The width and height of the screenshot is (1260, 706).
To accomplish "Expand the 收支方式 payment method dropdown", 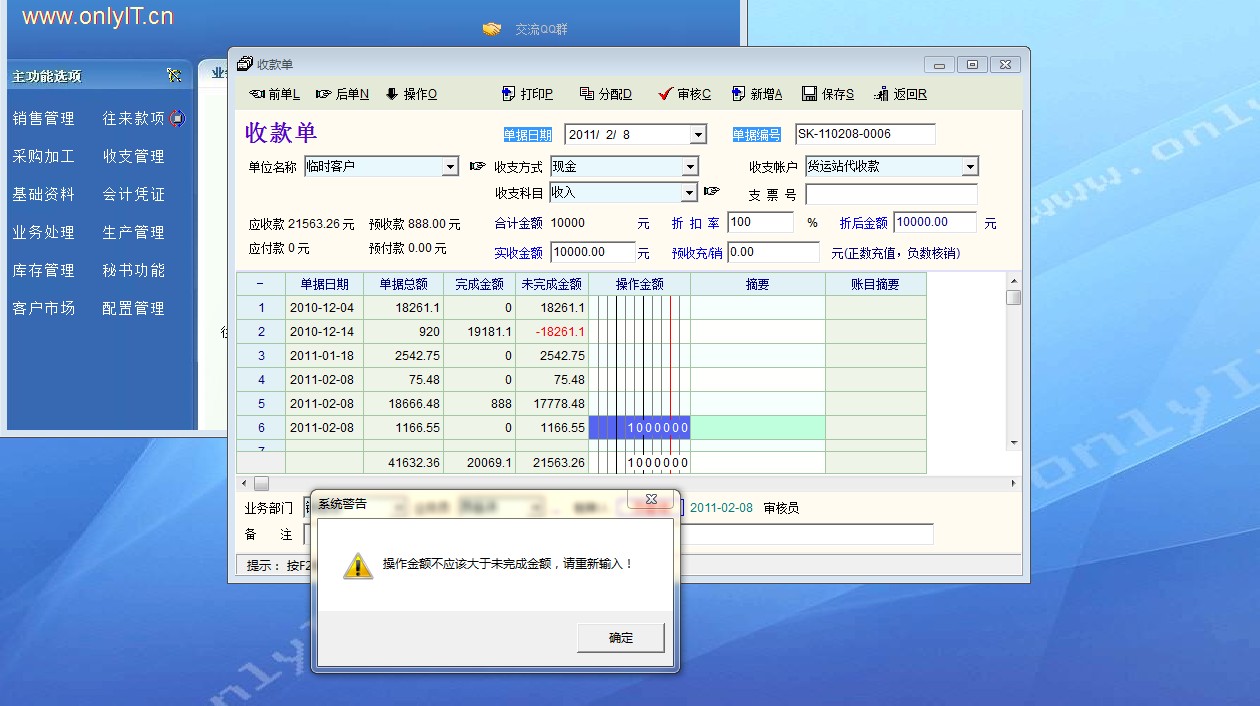I will (x=690, y=167).
